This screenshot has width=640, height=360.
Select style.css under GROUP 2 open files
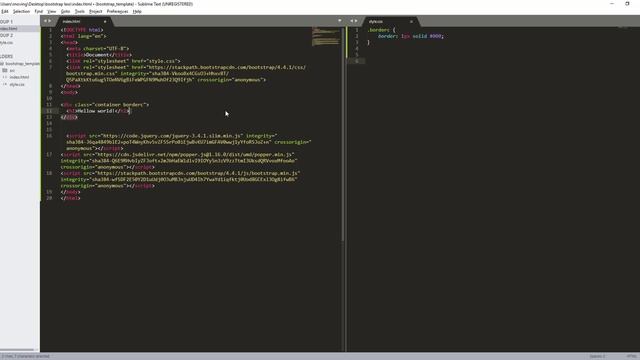coord(7,42)
